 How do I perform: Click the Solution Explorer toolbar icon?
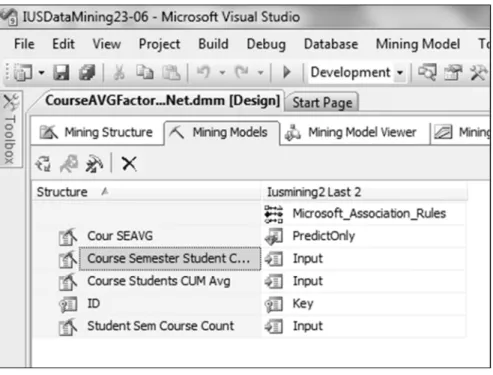(427, 72)
